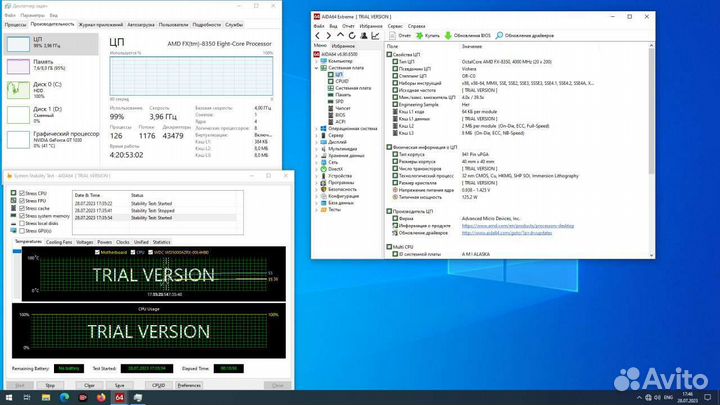Click the Refresh icon in AIDA64 toolbar

(350, 35)
